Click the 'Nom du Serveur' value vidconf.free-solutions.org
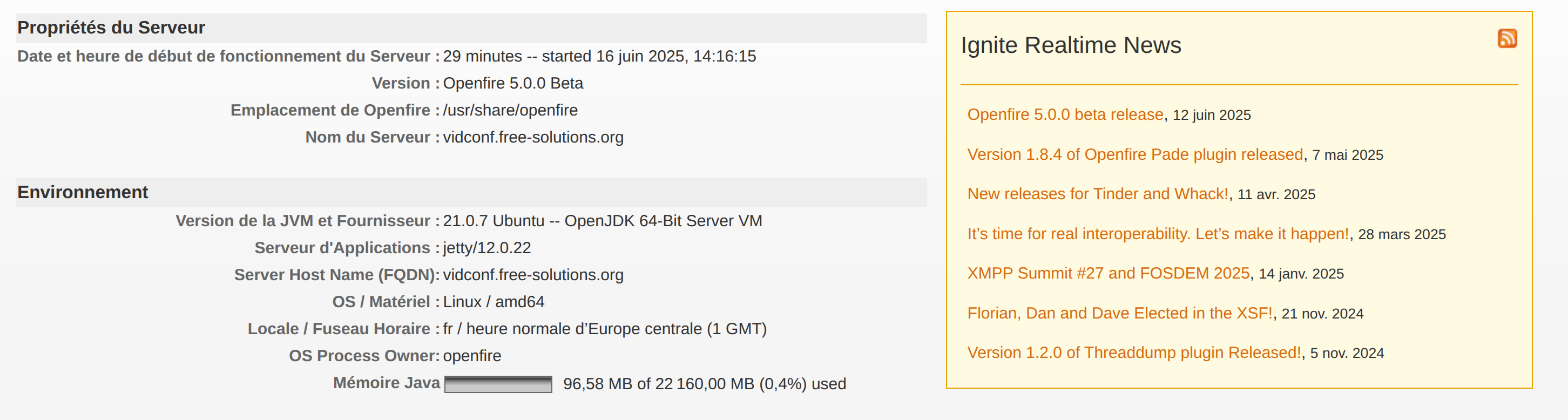 532,137
